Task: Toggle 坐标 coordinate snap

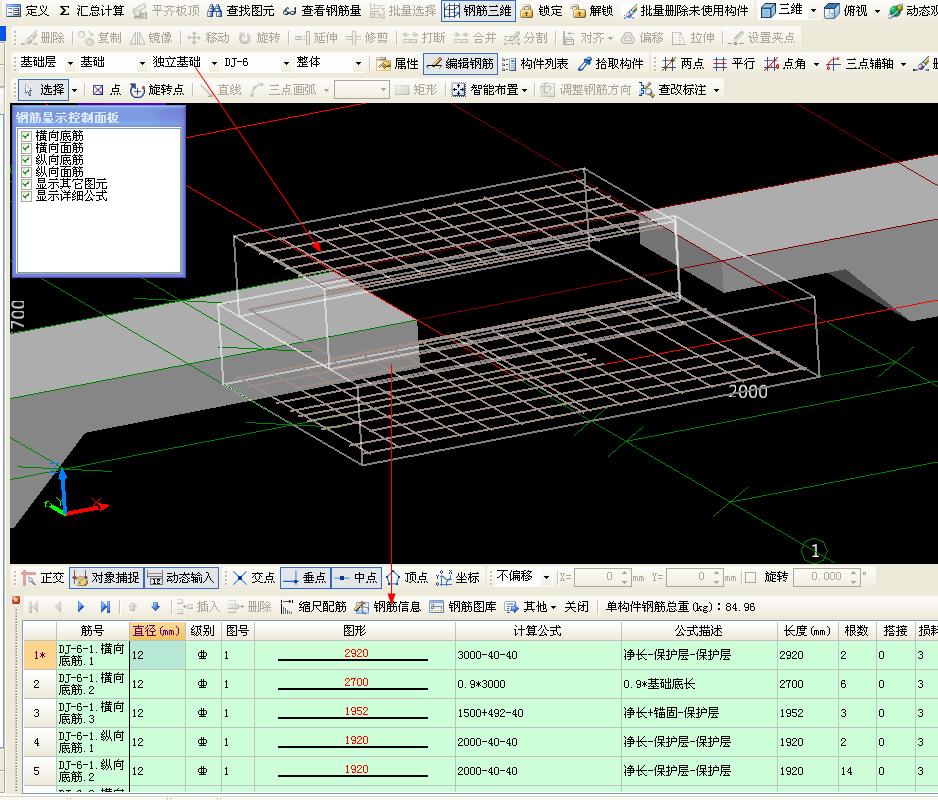Action: pyautogui.click(x=458, y=577)
